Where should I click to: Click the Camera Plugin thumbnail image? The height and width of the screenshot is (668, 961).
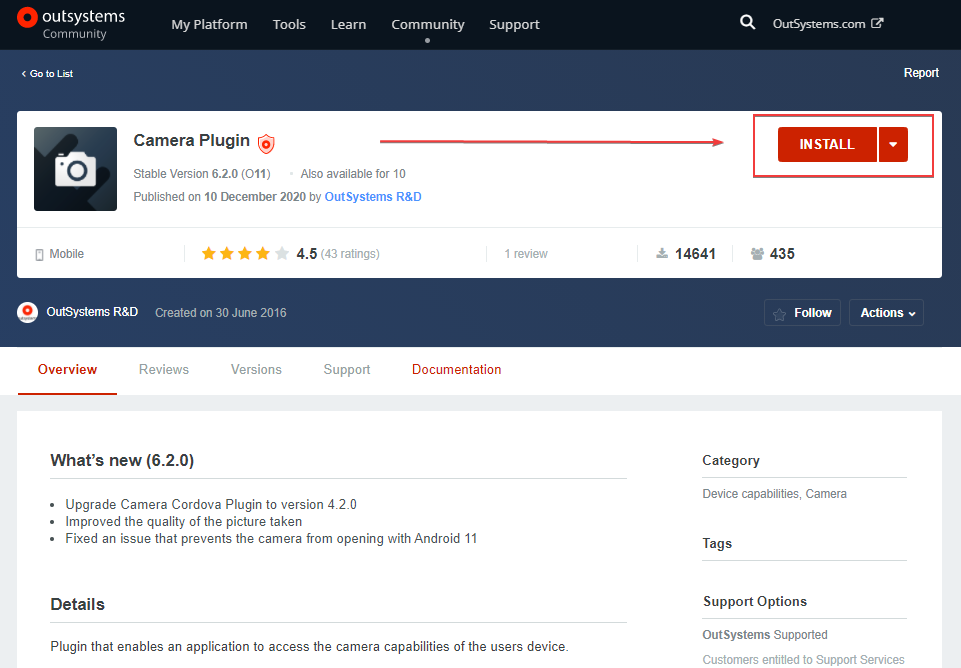pos(75,168)
